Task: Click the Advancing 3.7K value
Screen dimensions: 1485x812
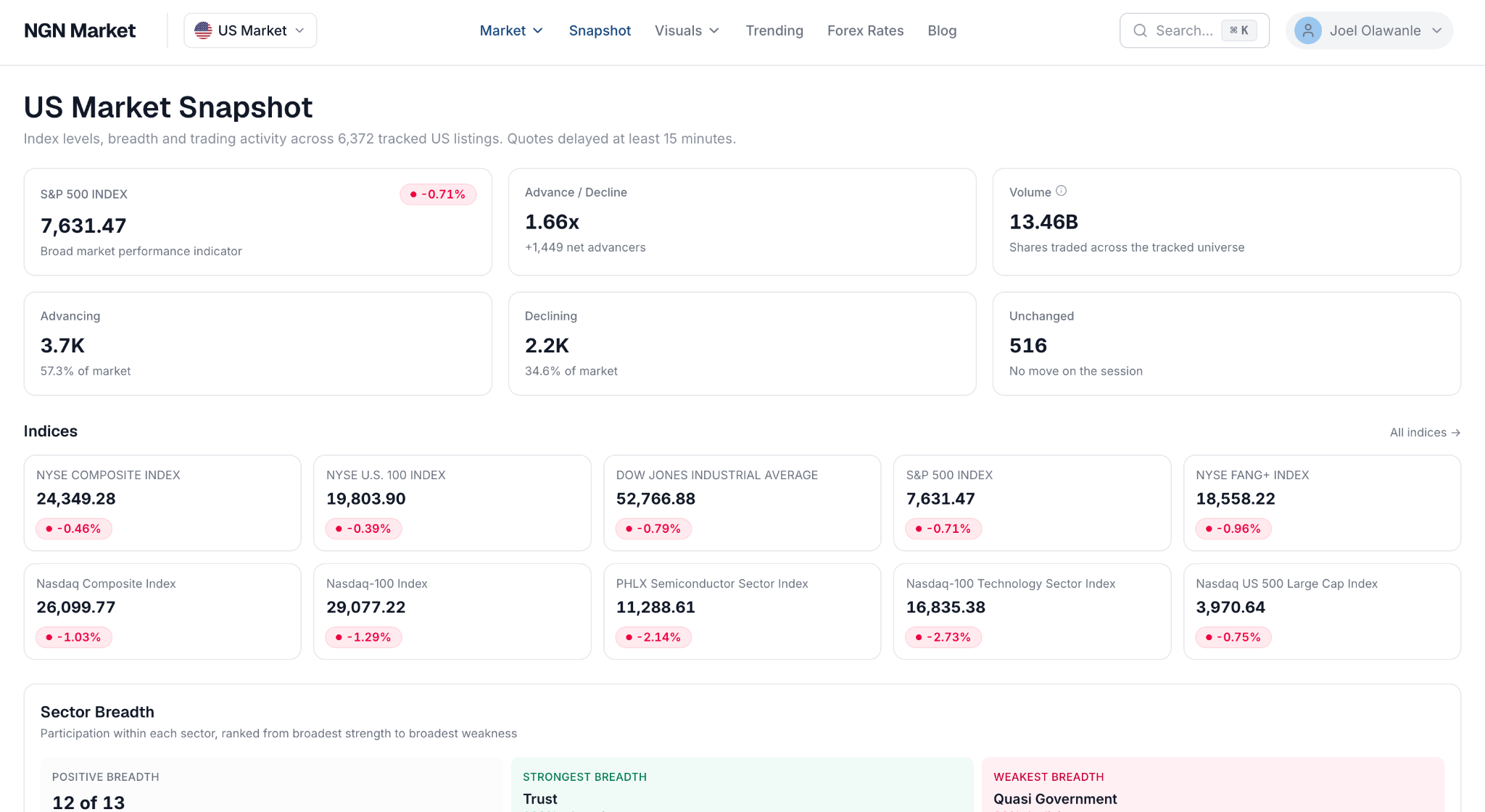Action: (x=62, y=346)
